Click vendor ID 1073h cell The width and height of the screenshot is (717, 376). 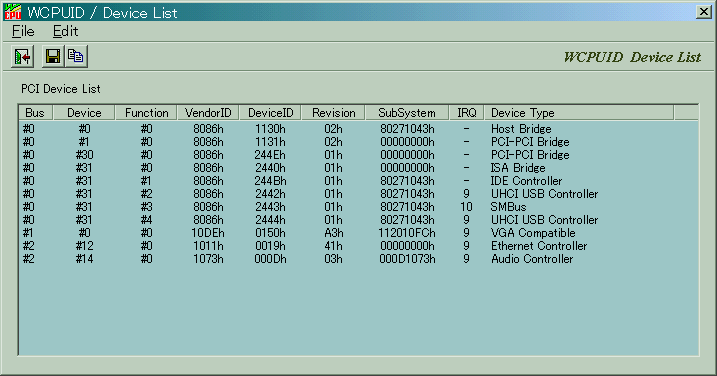pos(208,259)
